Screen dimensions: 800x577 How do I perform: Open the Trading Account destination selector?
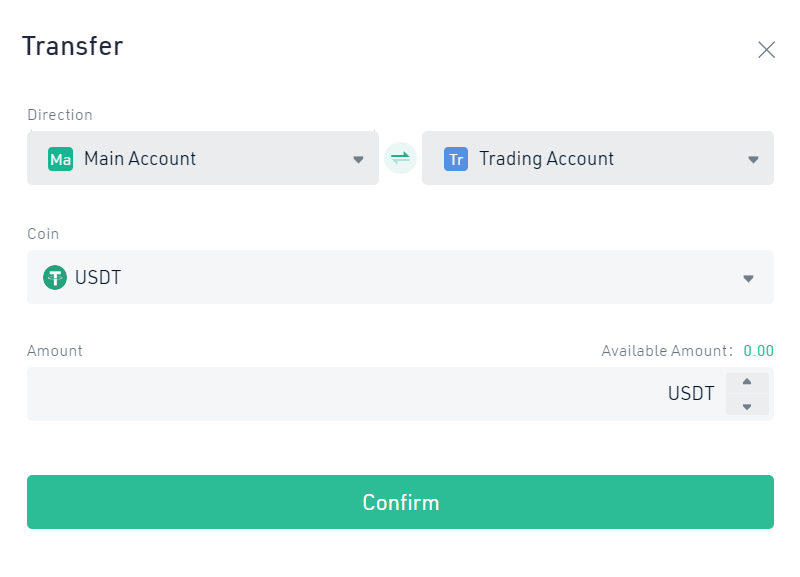(598, 158)
